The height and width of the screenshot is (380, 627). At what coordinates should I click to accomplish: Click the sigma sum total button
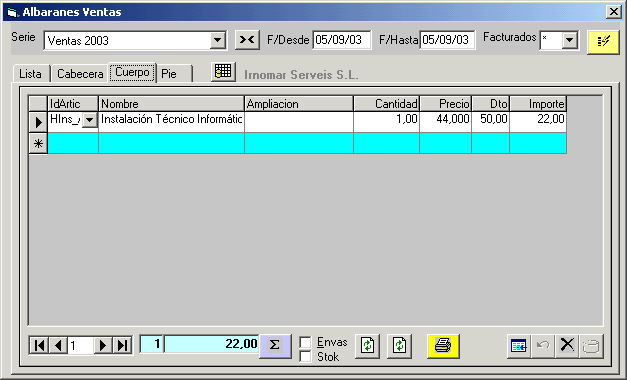point(275,345)
